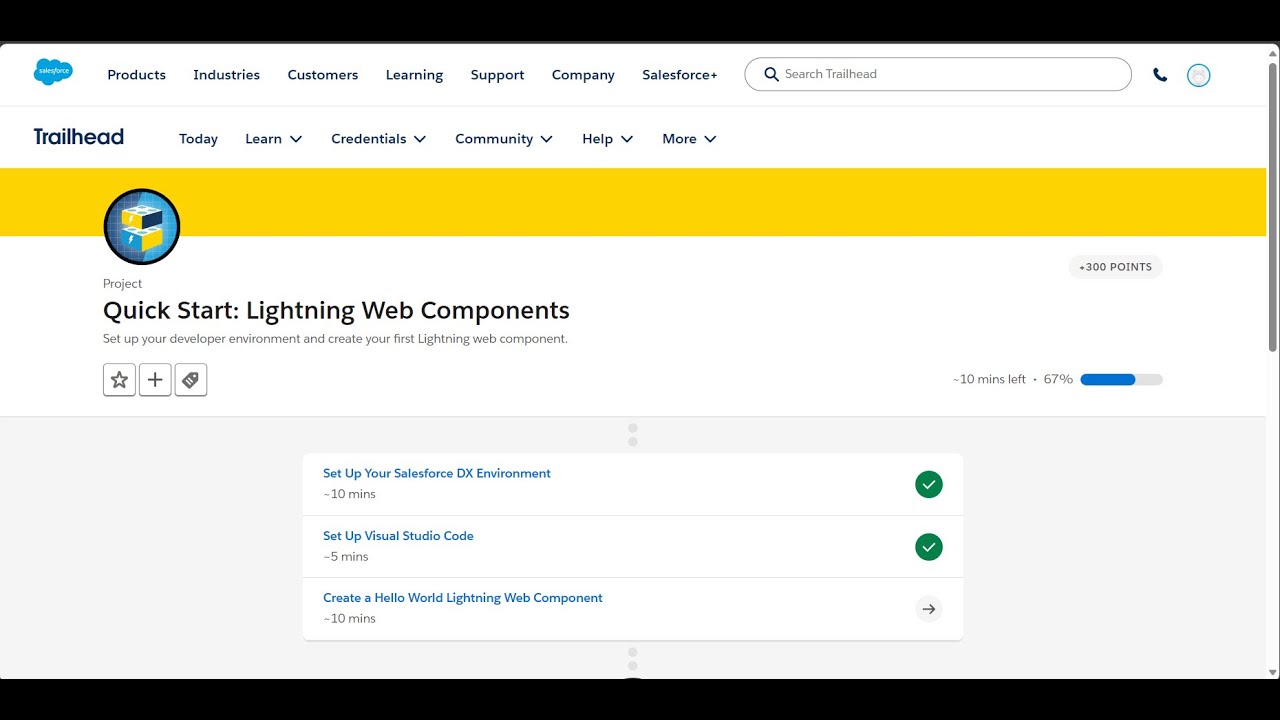Click the 67% progress bar
Screen dimensions: 1280x720
click(1122, 380)
